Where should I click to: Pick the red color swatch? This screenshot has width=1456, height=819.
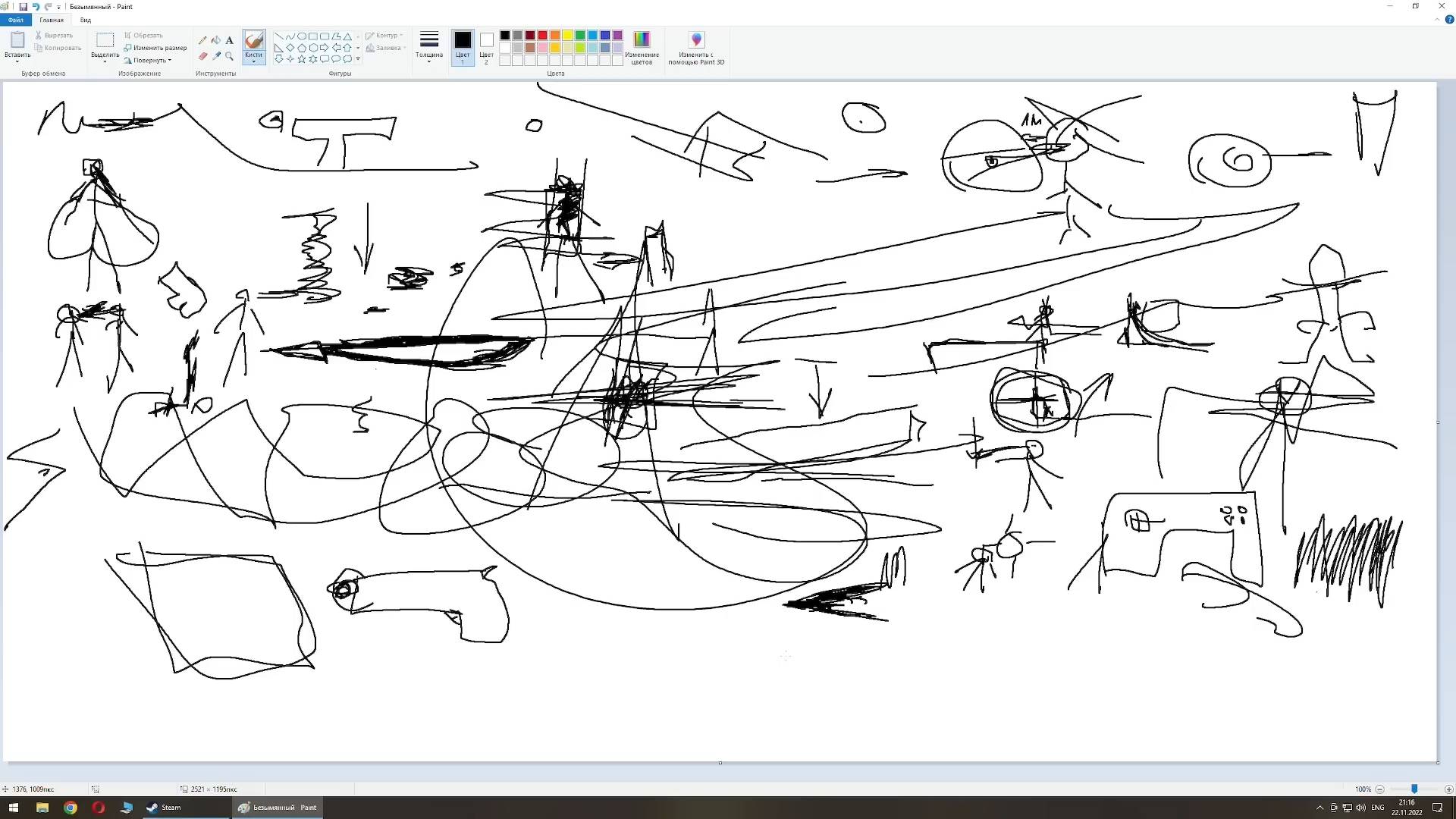point(542,36)
